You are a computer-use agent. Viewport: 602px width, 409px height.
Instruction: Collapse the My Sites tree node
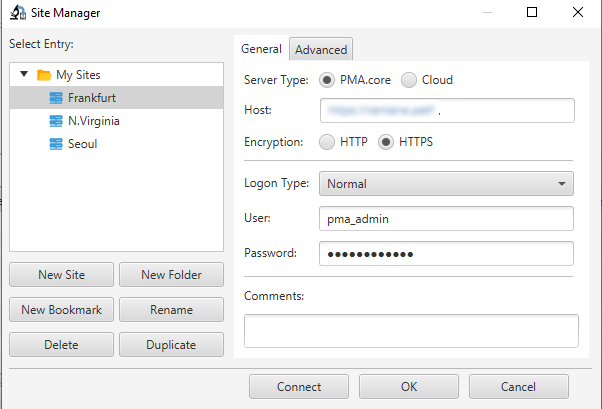pyautogui.click(x=24, y=75)
